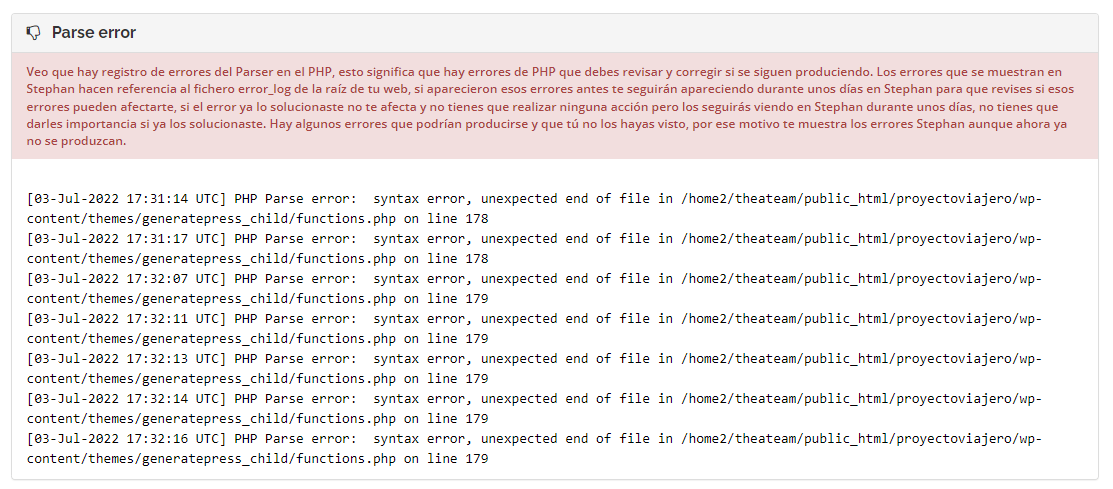Viewport: 1113px width, 489px height.
Task: Select the 17:32:14 UTC log timestamp
Action: point(126,399)
